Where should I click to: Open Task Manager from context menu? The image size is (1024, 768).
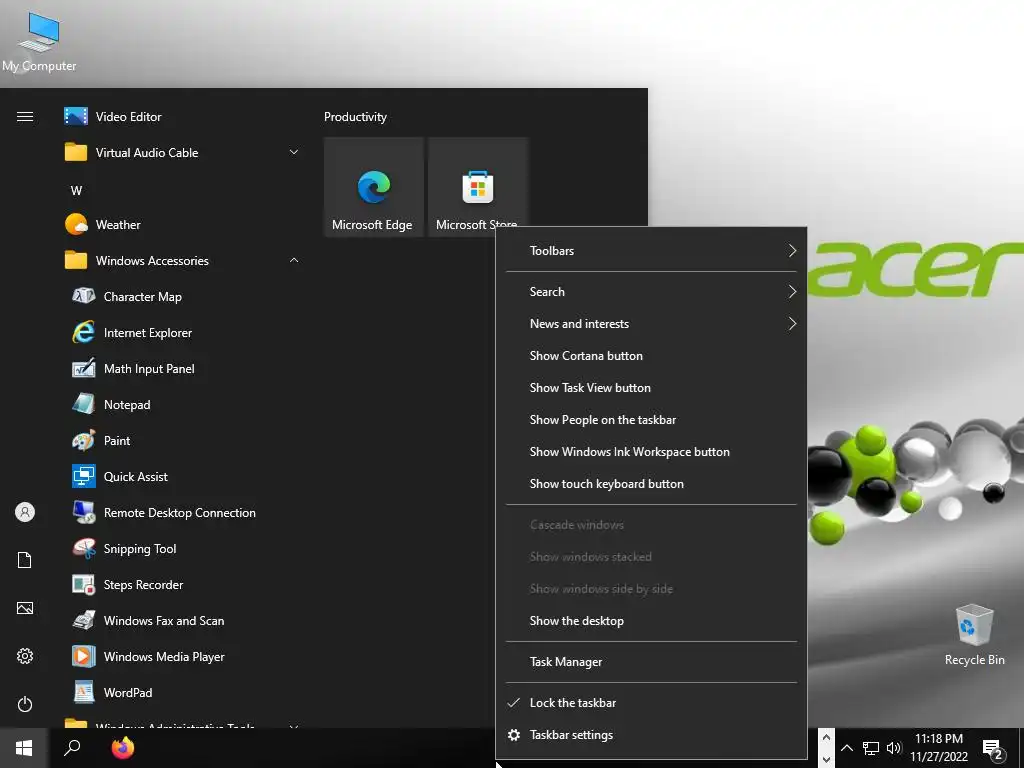[651, 662]
